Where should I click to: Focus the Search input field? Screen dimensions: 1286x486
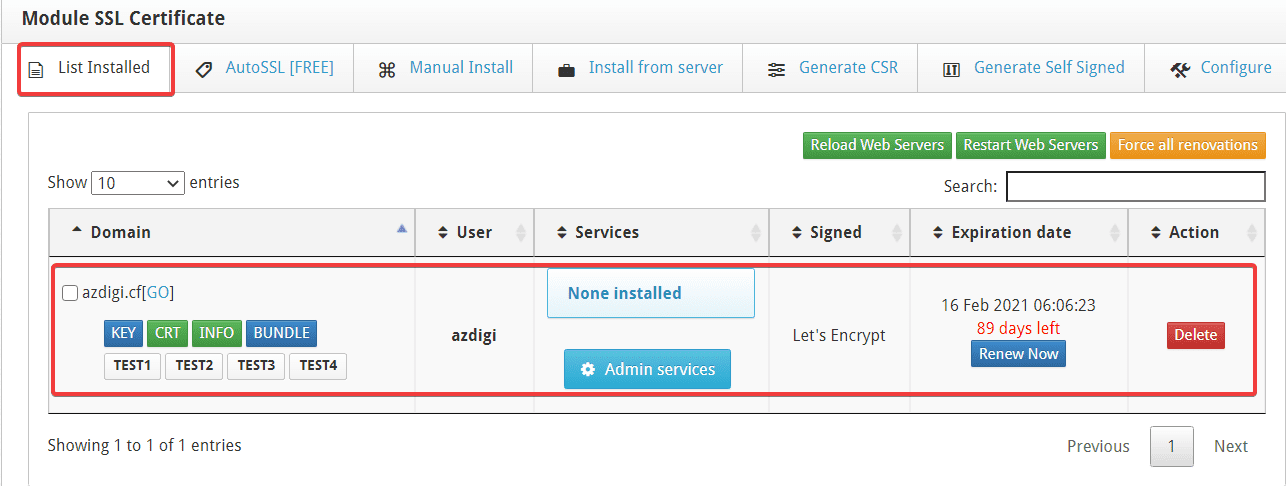point(1135,186)
